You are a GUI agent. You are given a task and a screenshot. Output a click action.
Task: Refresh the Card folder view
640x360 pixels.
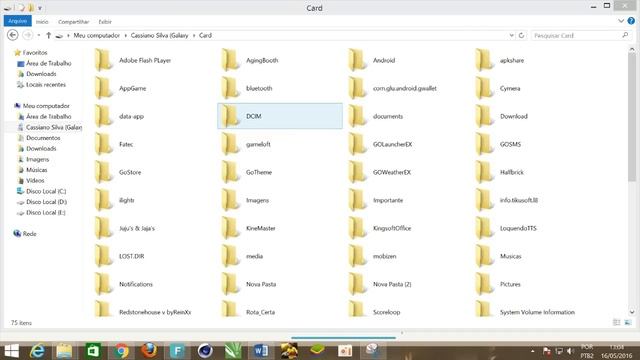click(x=521, y=36)
